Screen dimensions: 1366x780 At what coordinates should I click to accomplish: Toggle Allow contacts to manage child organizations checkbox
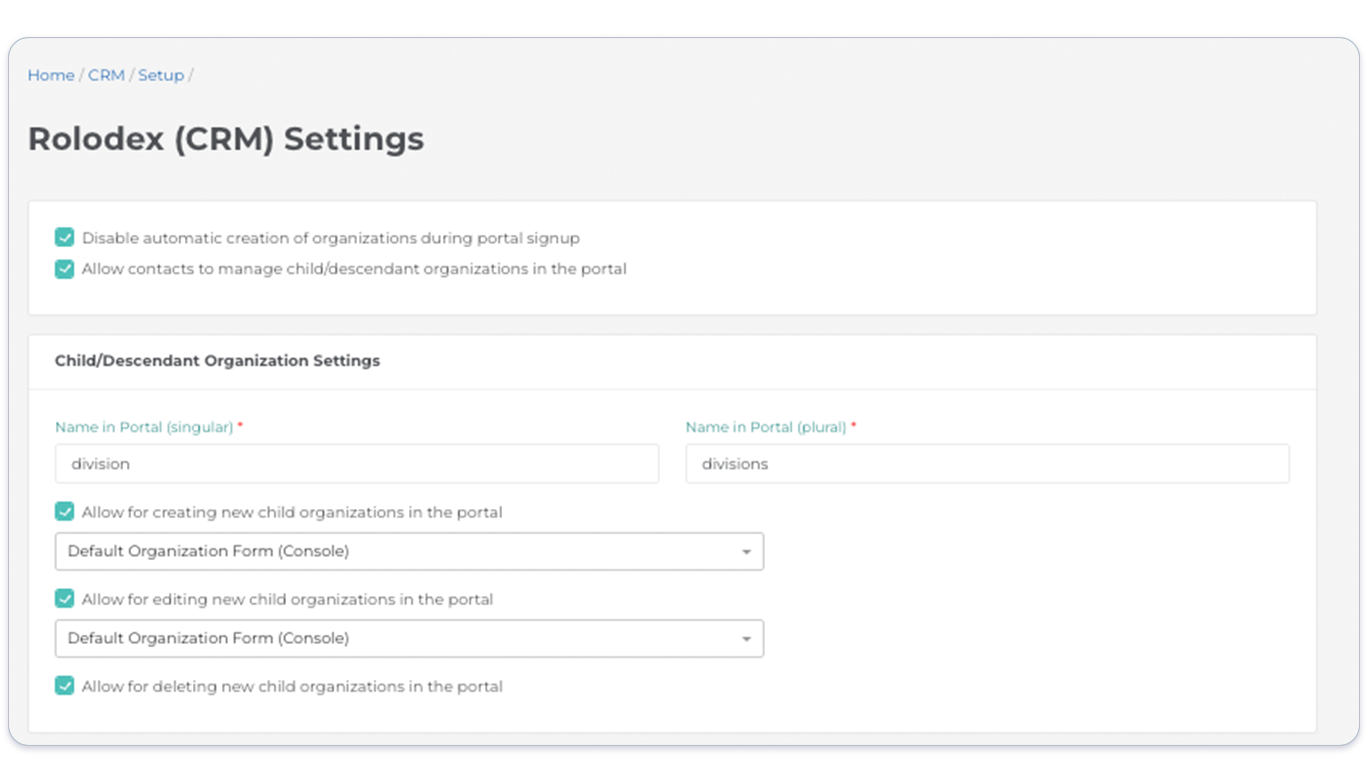65,269
